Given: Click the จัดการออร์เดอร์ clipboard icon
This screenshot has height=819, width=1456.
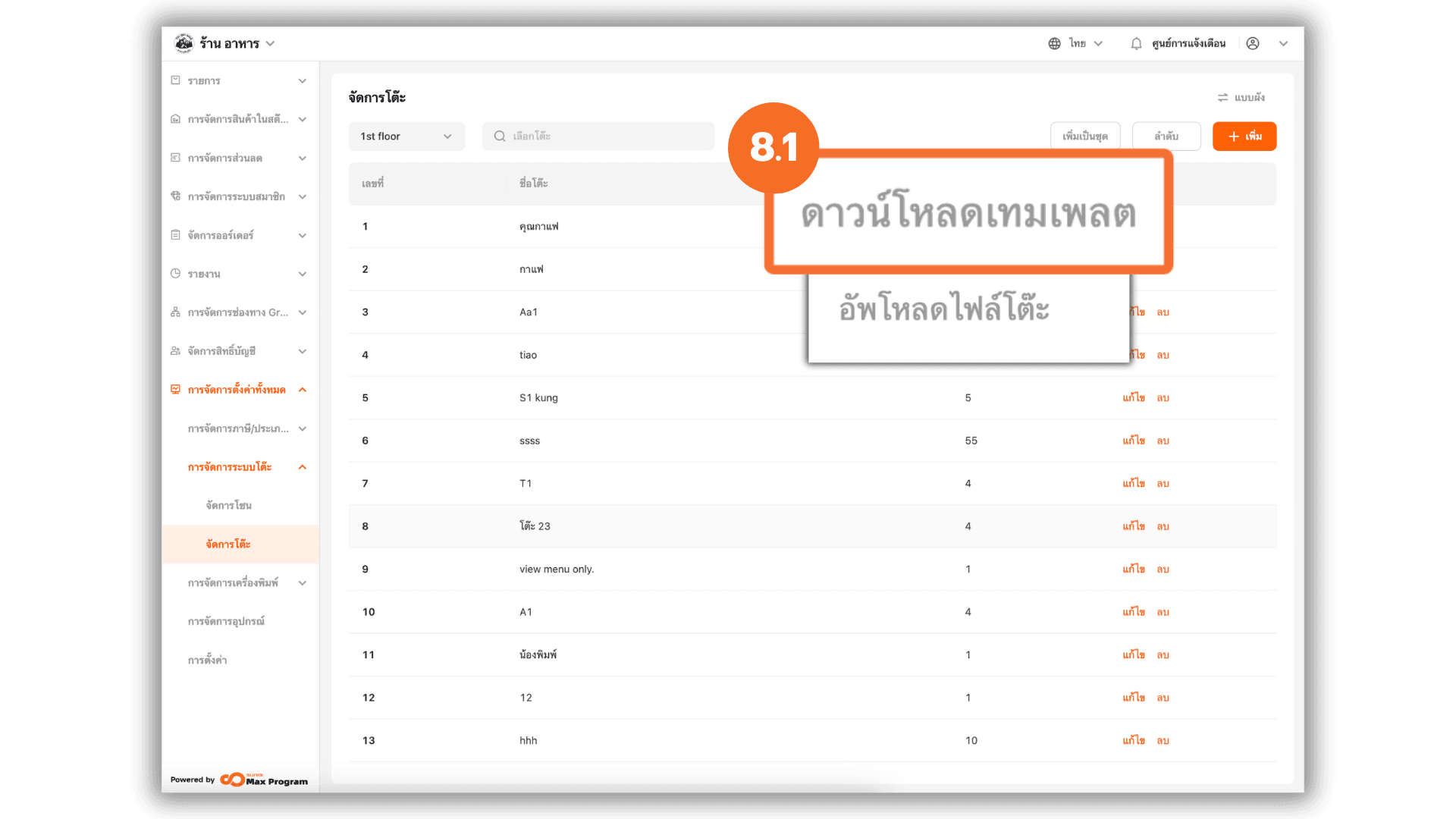Looking at the screenshot, I should (175, 235).
